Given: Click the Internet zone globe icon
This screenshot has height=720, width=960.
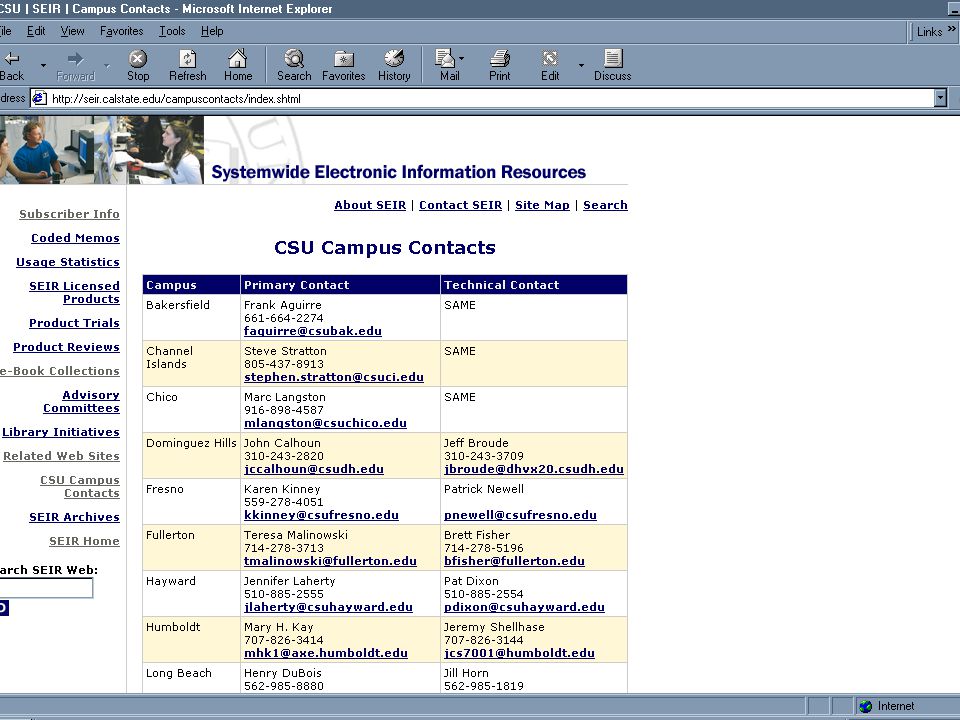Looking at the screenshot, I should pos(865,706).
